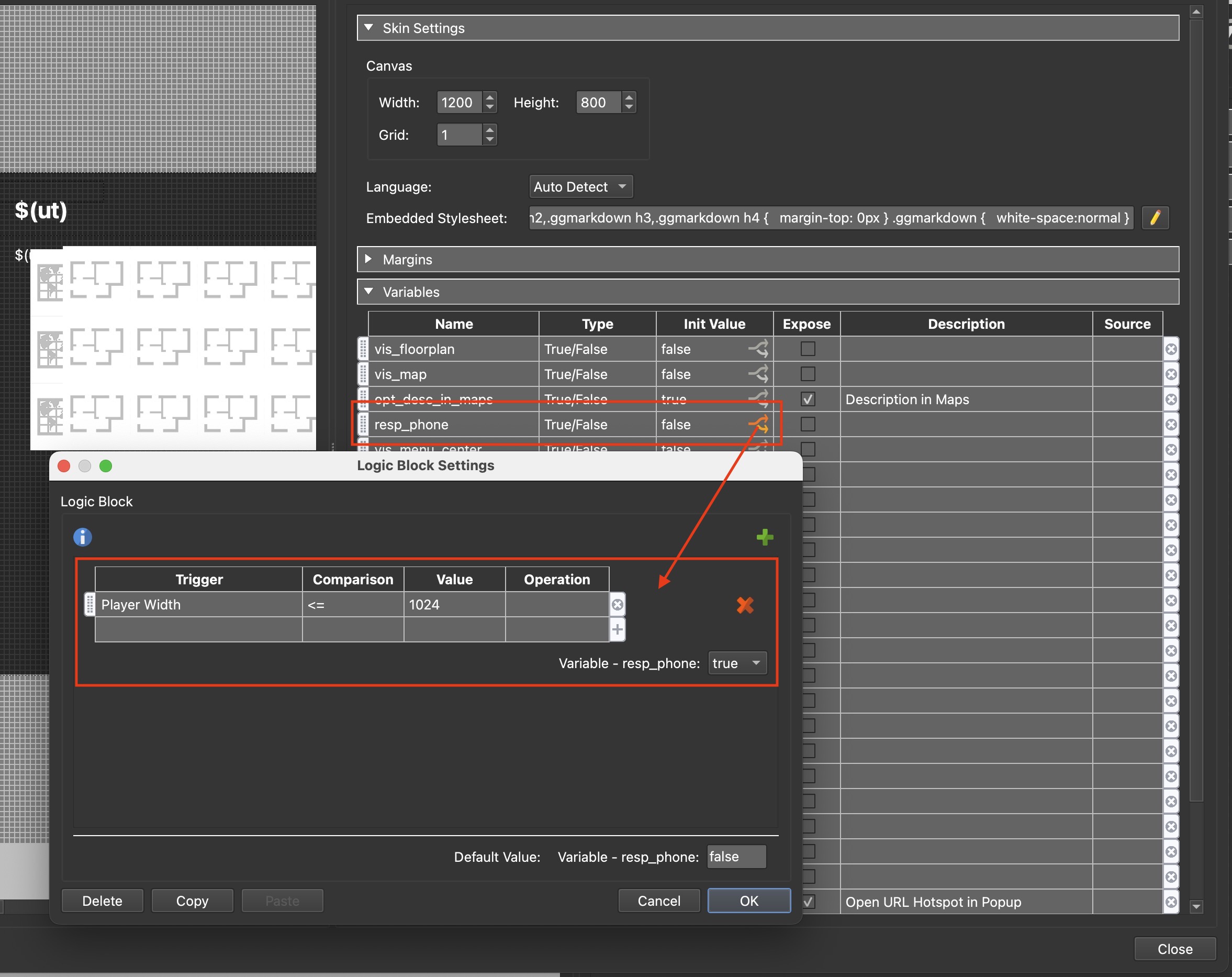This screenshot has width=1232, height=977.
Task: Click the <= comparison cell
Action: (353, 604)
